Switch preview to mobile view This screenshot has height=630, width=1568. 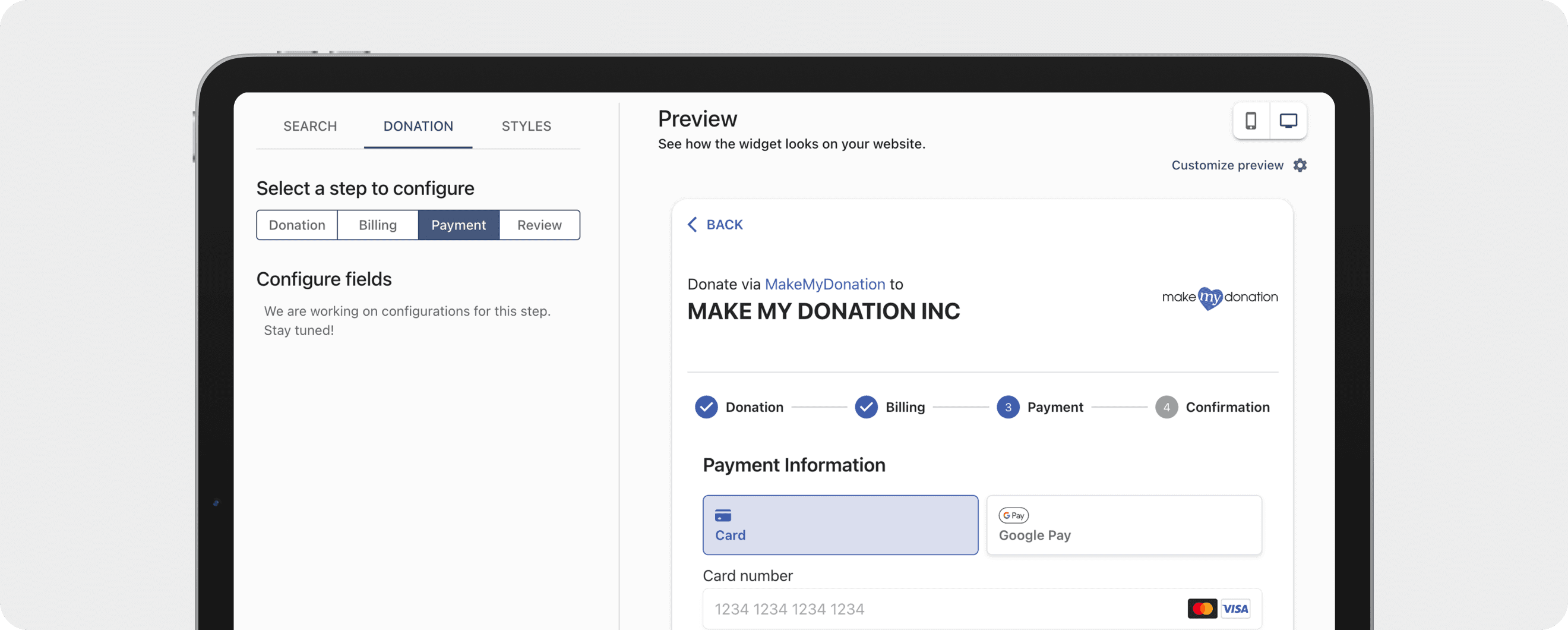(x=1251, y=121)
